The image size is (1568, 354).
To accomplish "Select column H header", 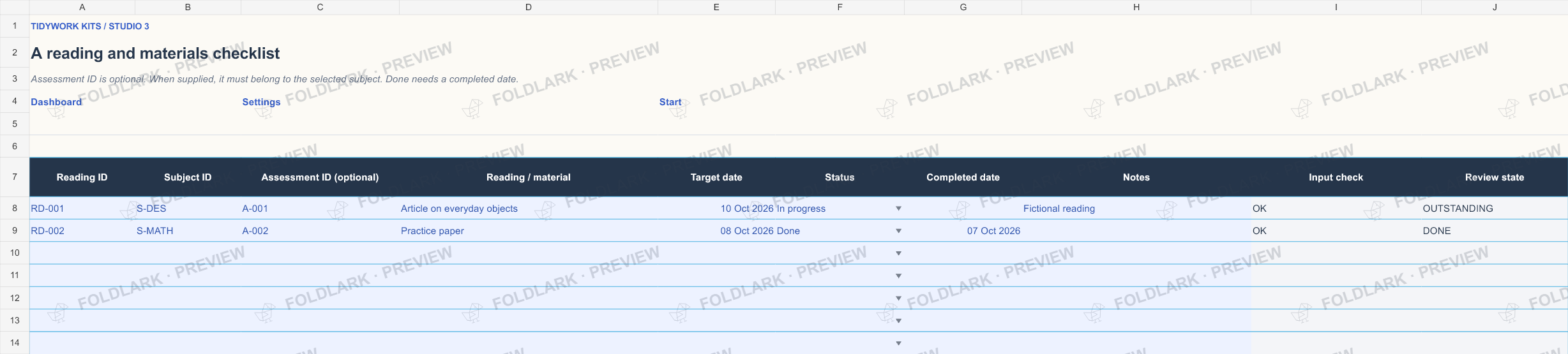I will (1136, 7).
